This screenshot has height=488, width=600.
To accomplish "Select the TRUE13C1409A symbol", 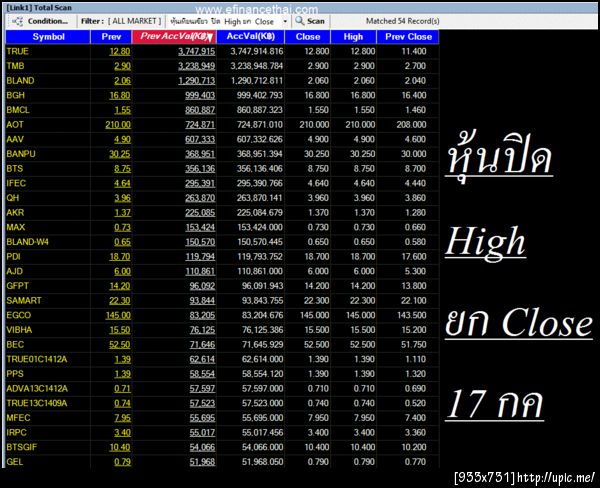I will [x=37, y=403].
